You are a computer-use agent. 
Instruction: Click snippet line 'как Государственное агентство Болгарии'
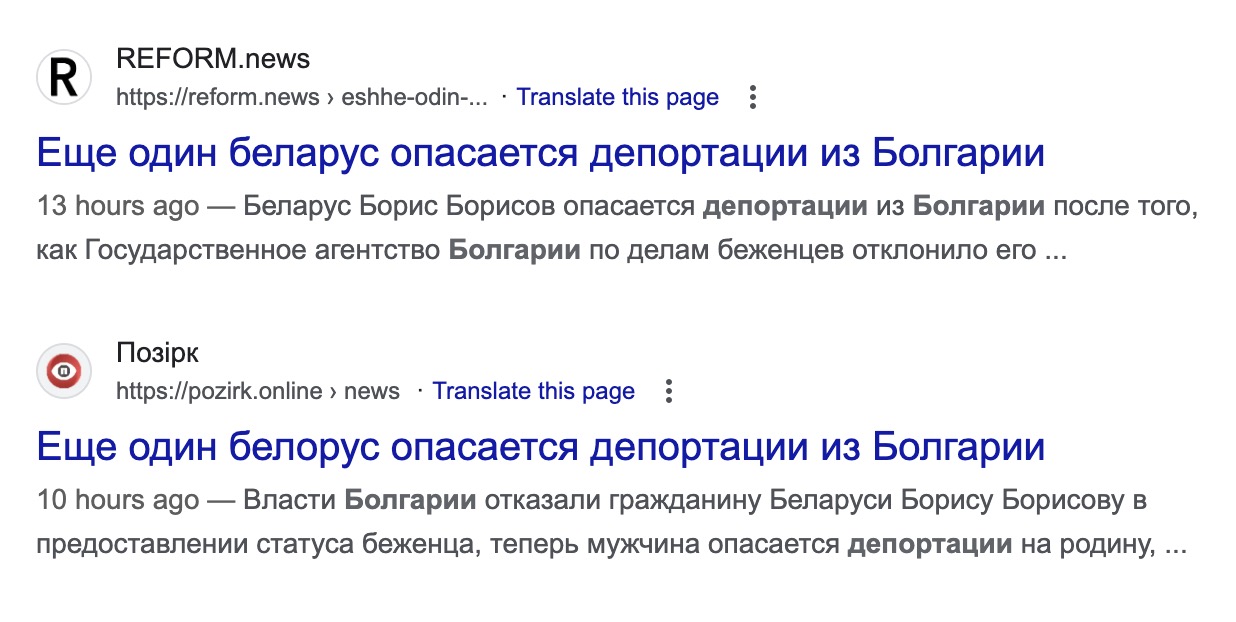[308, 250]
